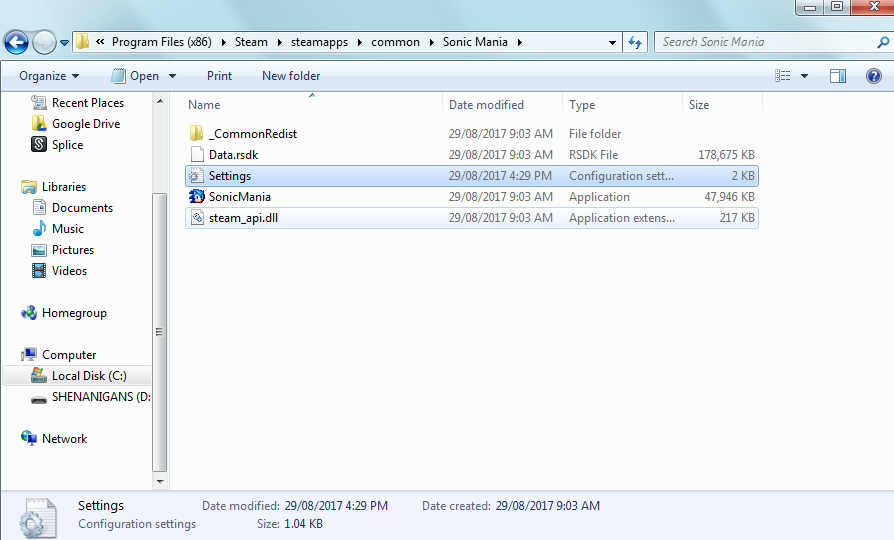The image size is (894, 540).
Task: Select steamapps in breadcrumb path
Action: (x=319, y=42)
